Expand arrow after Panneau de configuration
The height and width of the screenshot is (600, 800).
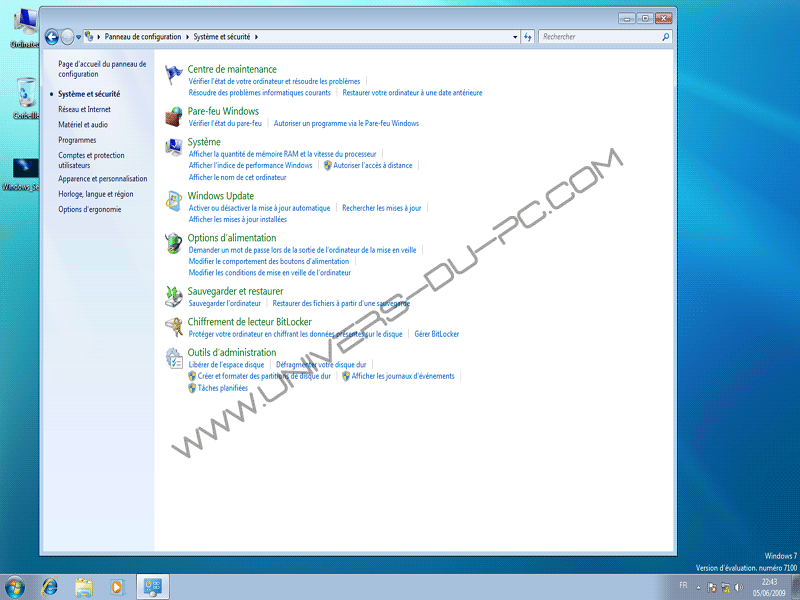point(187,37)
